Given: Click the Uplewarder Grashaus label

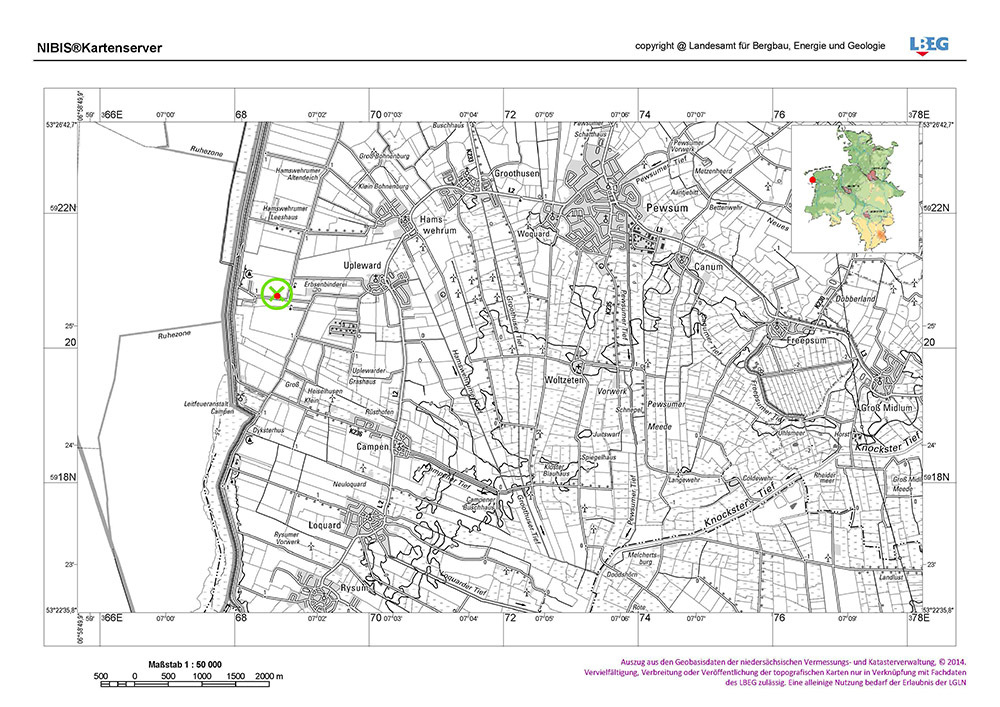Looking at the screenshot, I should (x=369, y=375).
